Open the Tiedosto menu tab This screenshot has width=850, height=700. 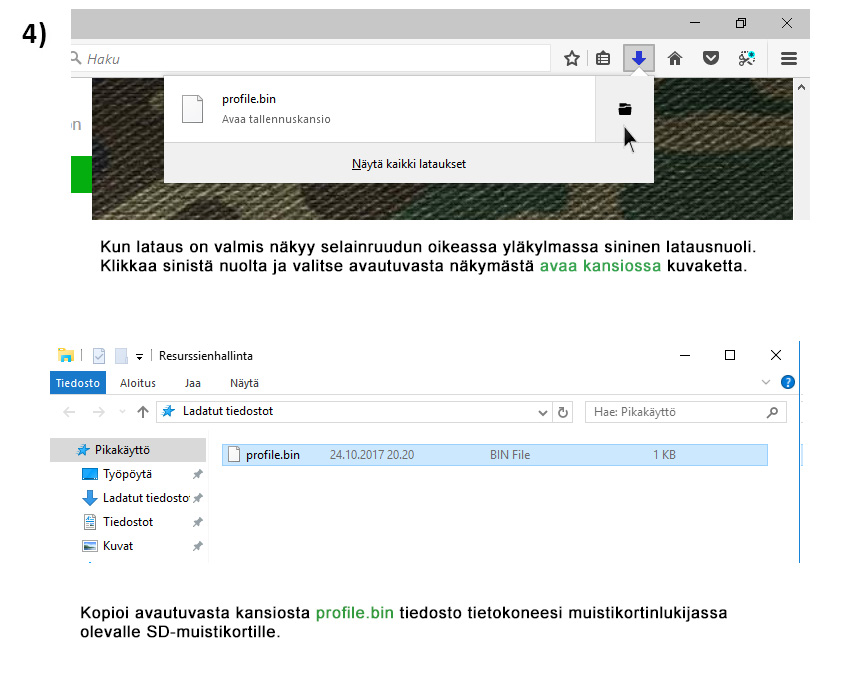coord(77,383)
